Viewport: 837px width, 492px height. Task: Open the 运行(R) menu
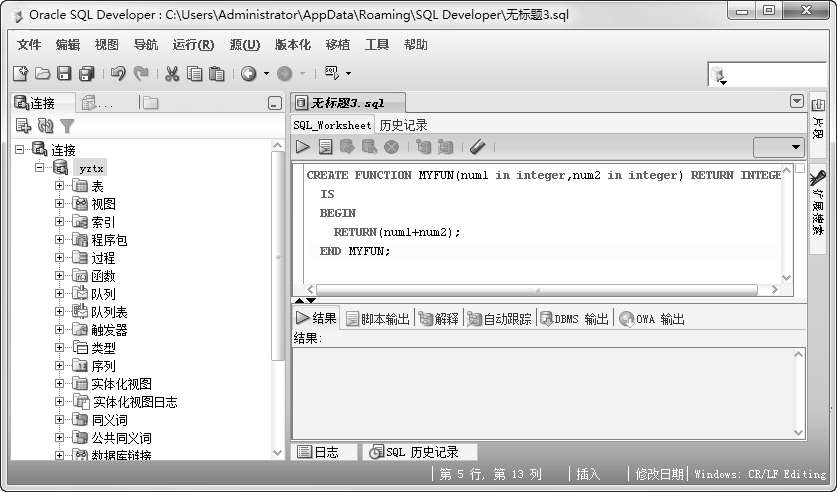193,45
